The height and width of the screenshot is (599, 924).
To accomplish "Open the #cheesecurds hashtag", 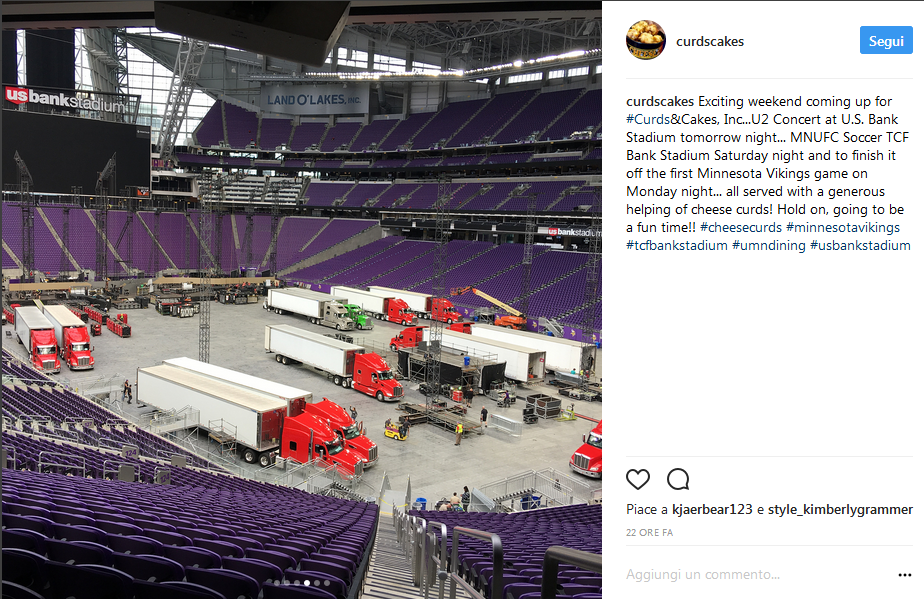I will (x=741, y=228).
